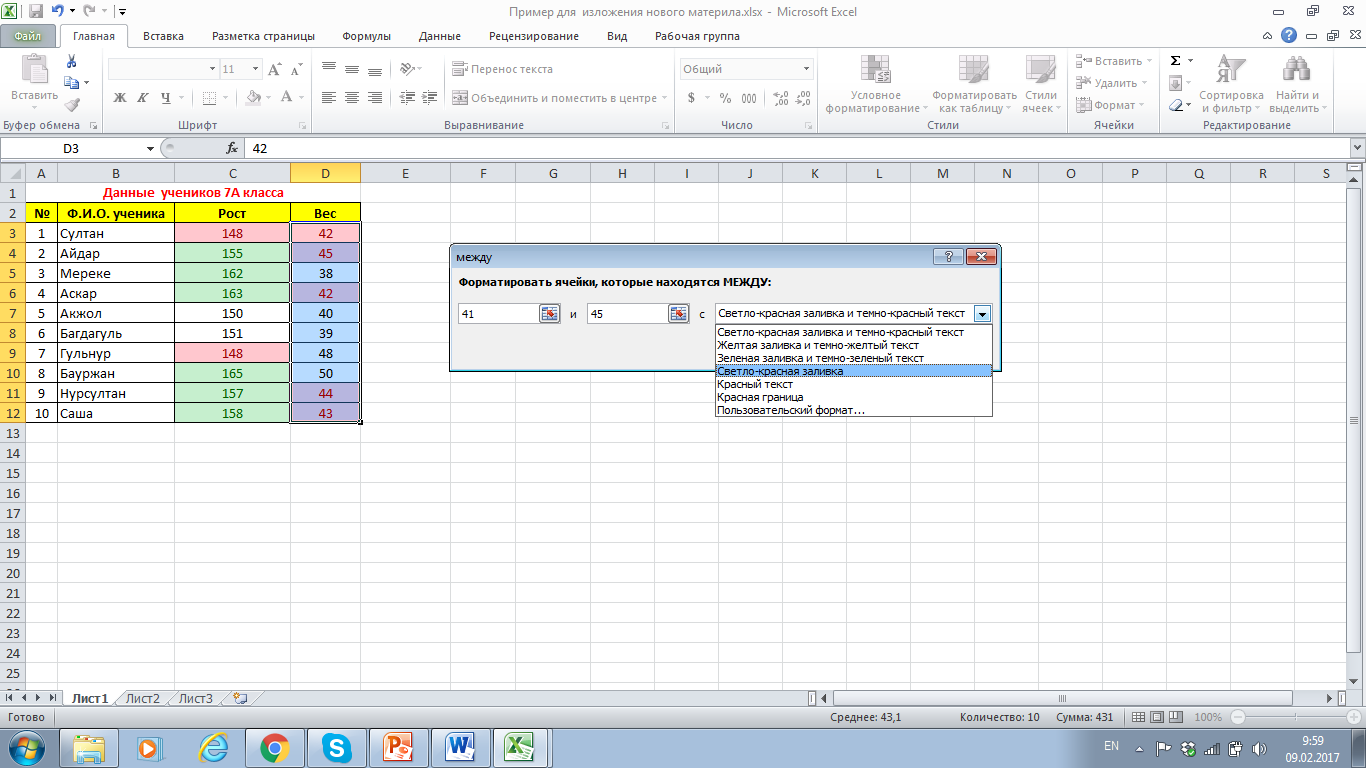Toggle underline Ч formatting
The width and height of the screenshot is (1366, 768).
click(x=166, y=98)
